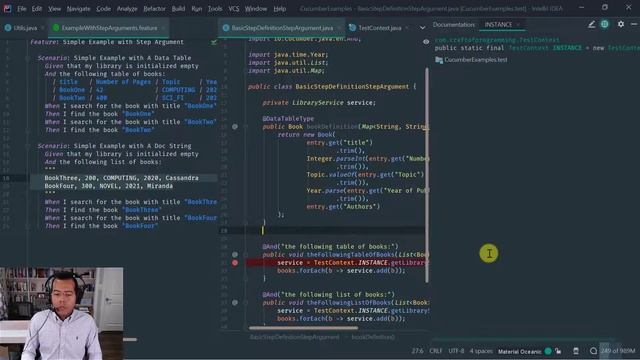Click the BasicStepDefinitionStepArgument breadcrumb
The height and width of the screenshot is (360, 640).
point(294,337)
